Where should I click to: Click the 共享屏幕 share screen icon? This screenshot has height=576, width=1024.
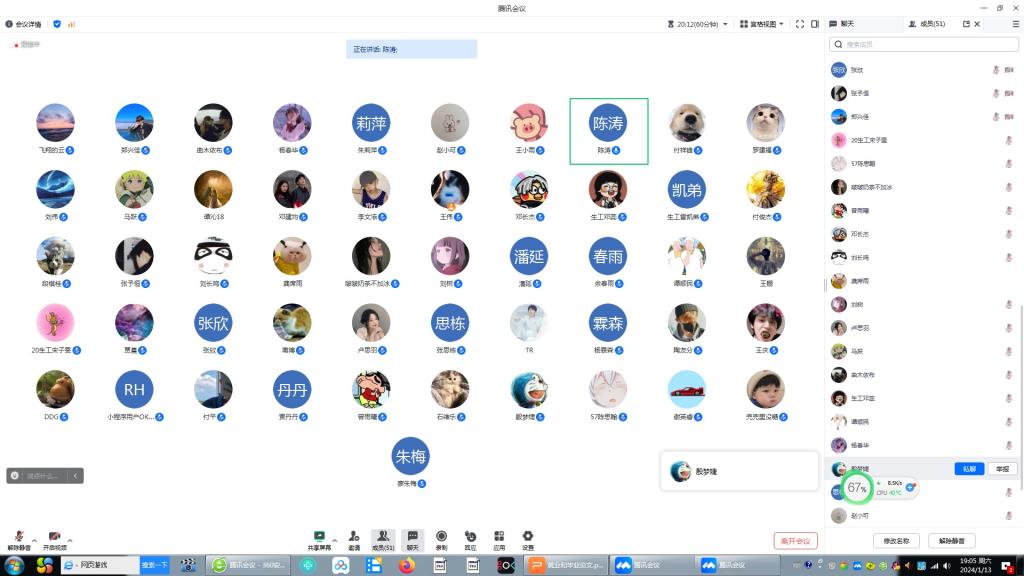320,537
